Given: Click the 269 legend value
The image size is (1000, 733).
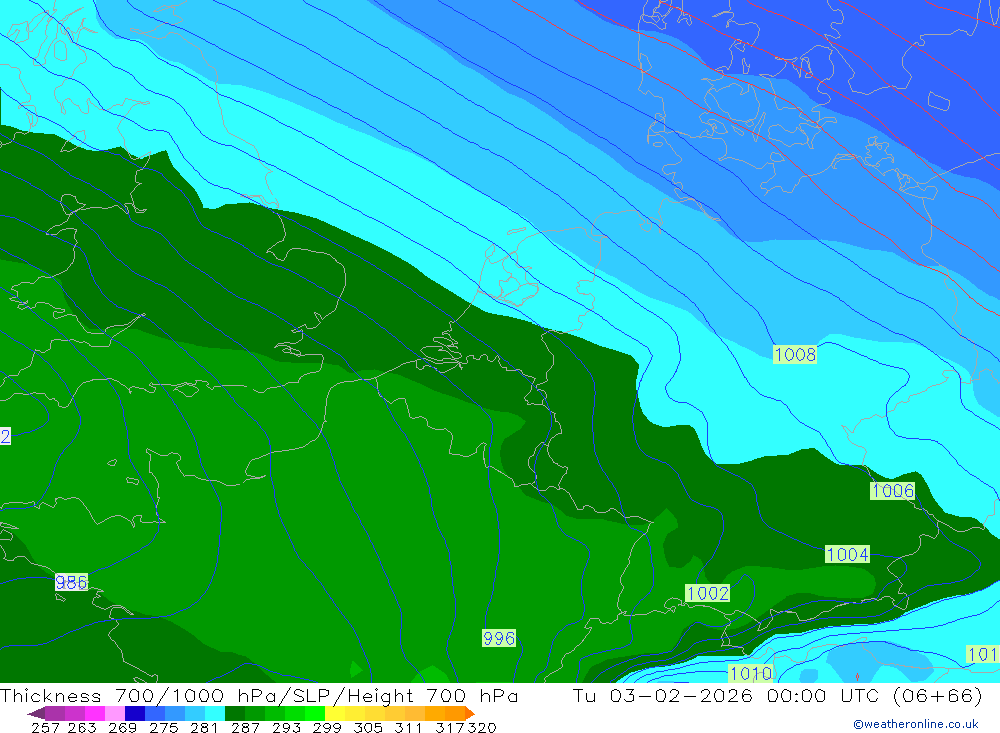Looking at the screenshot, I should click(122, 727).
